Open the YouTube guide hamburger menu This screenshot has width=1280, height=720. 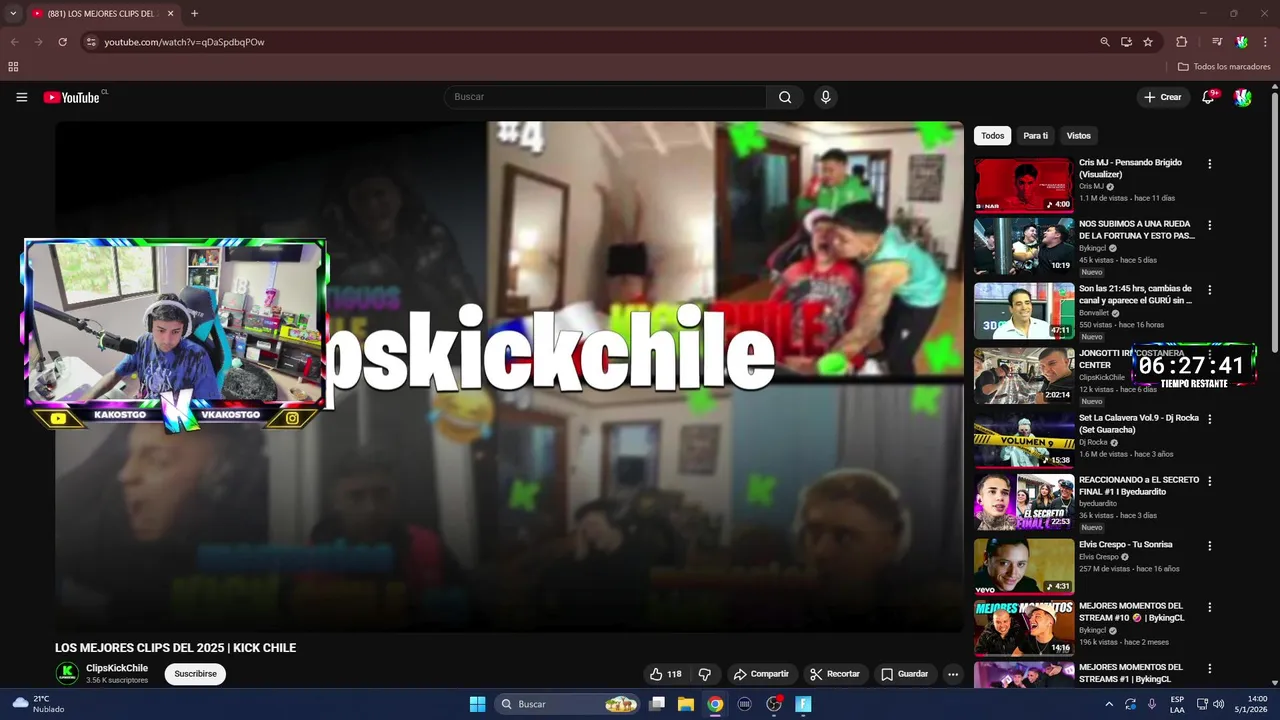22,97
